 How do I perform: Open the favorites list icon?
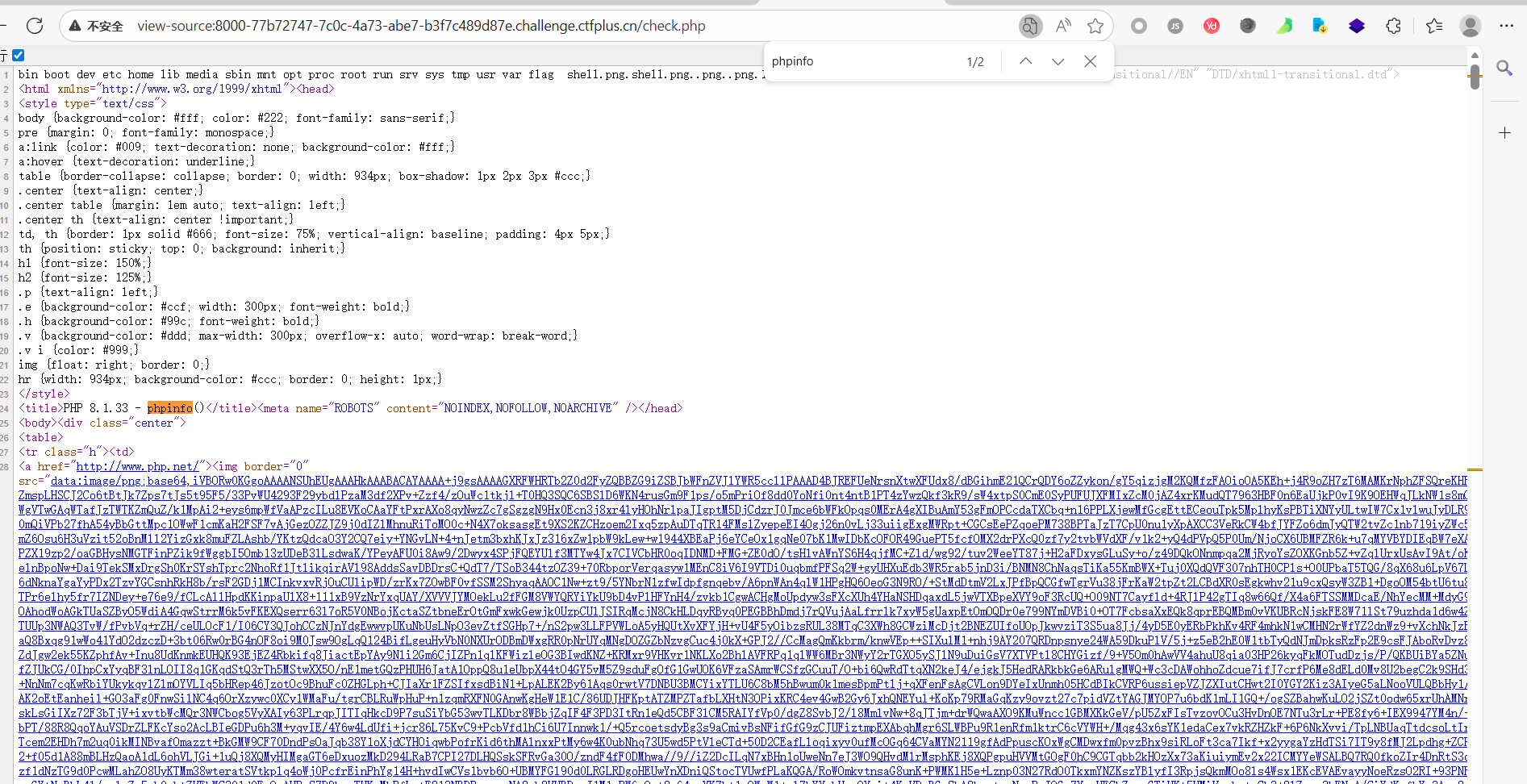1434,26
